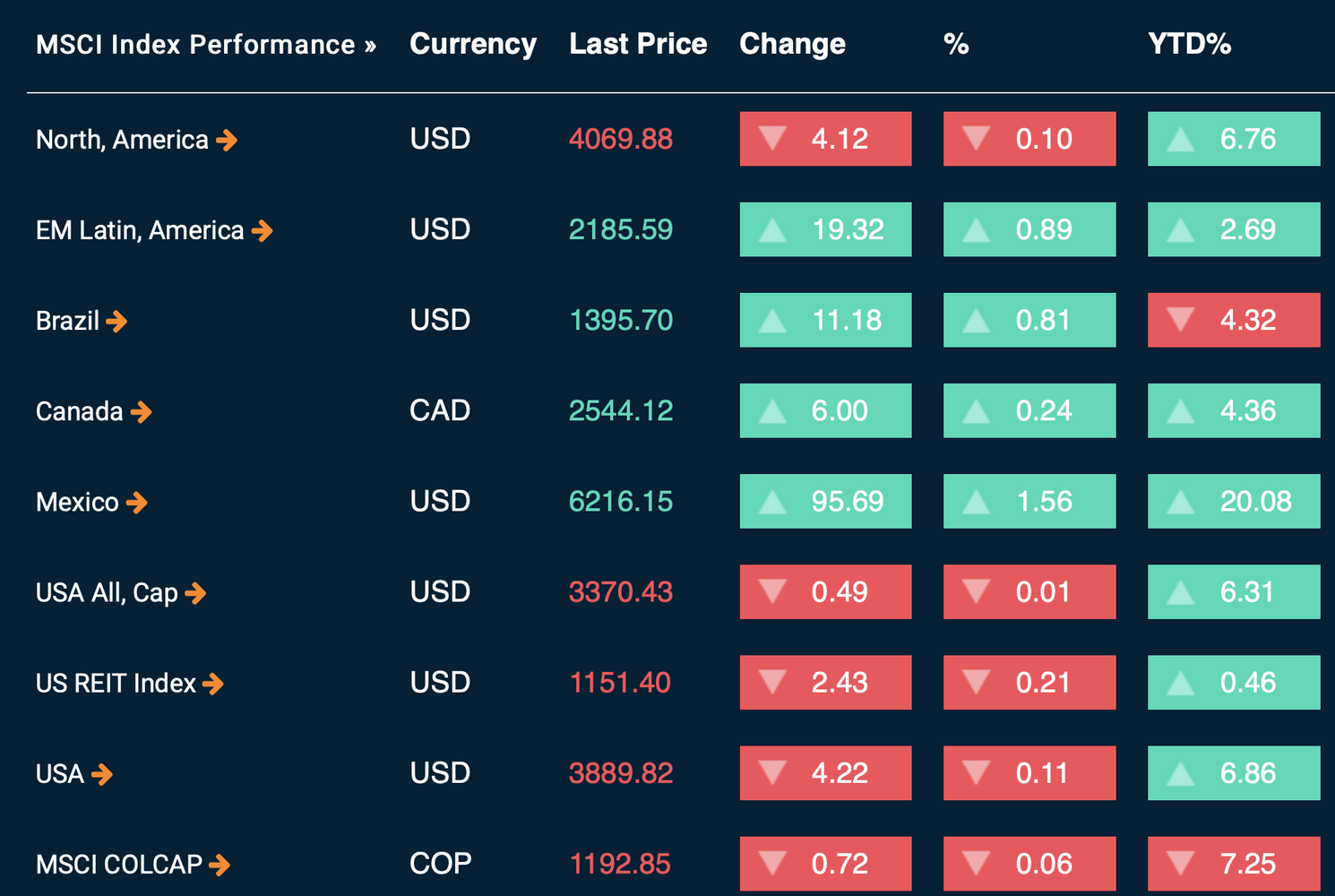Image resolution: width=1335 pixels, height=896 pixels.
Task: Click the orange arrow next to Canada
Action: pos(141,412)
